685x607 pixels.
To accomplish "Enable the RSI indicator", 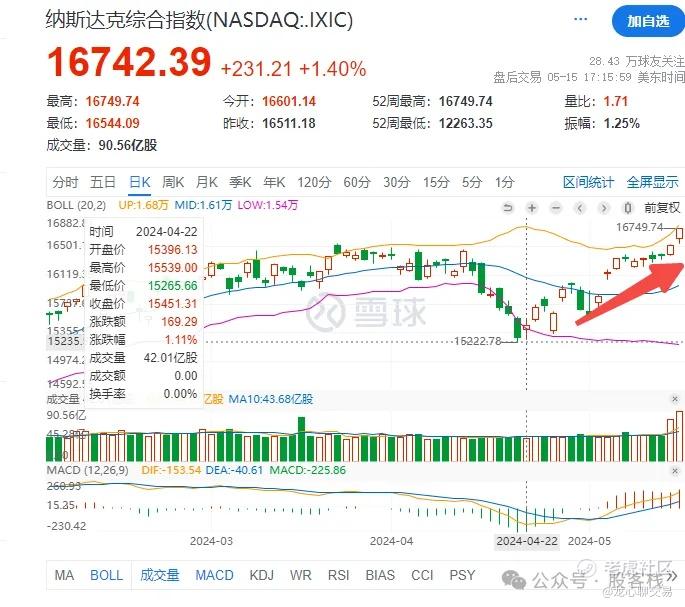I will pos(339,576).
